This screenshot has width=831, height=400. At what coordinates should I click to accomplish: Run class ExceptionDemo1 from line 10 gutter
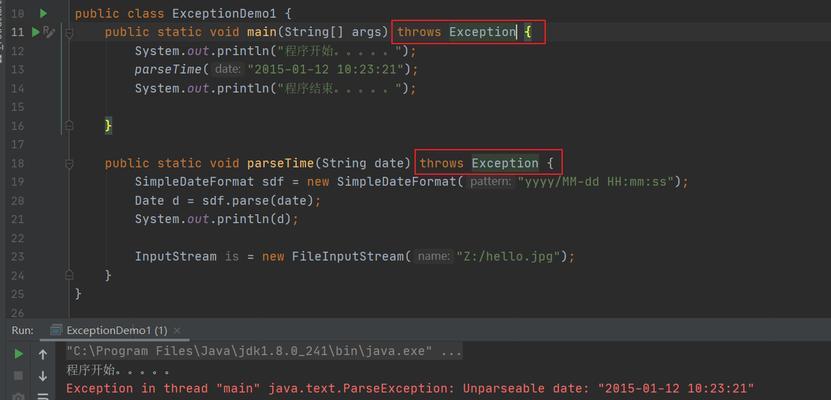pos(43,13)
